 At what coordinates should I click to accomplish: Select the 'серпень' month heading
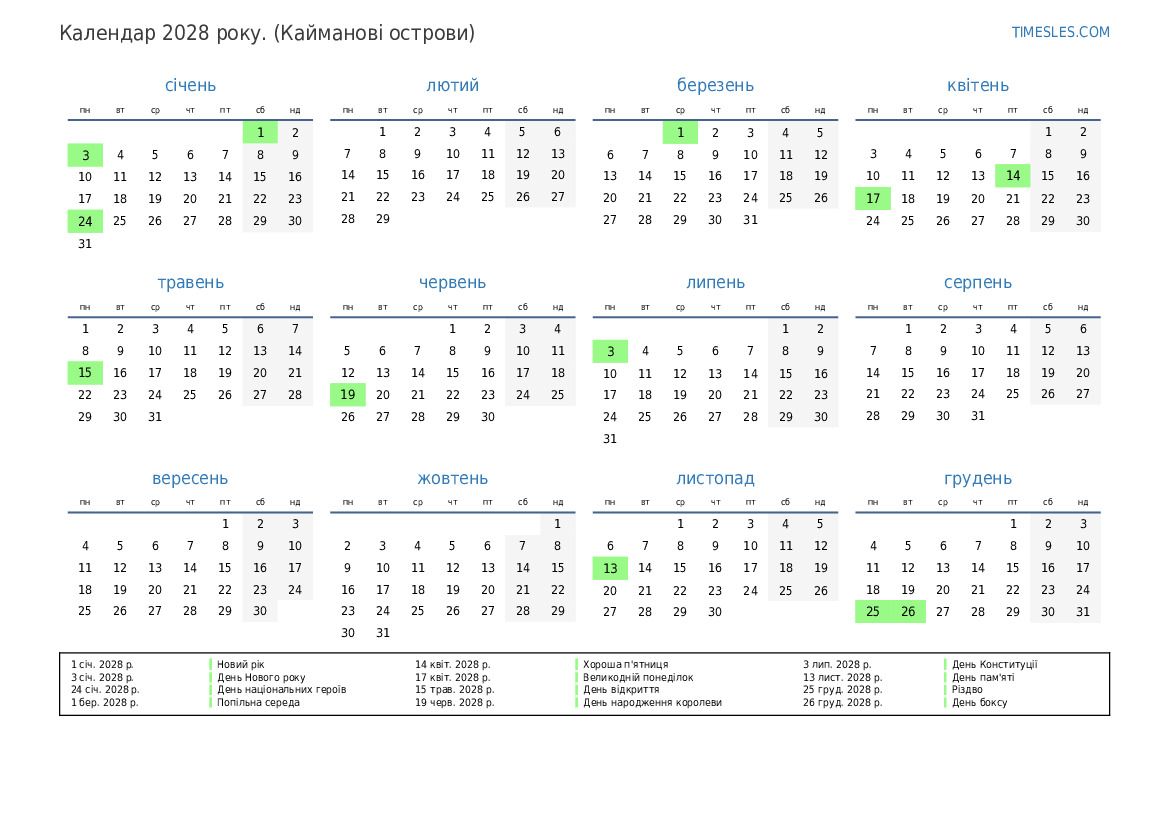977,283
